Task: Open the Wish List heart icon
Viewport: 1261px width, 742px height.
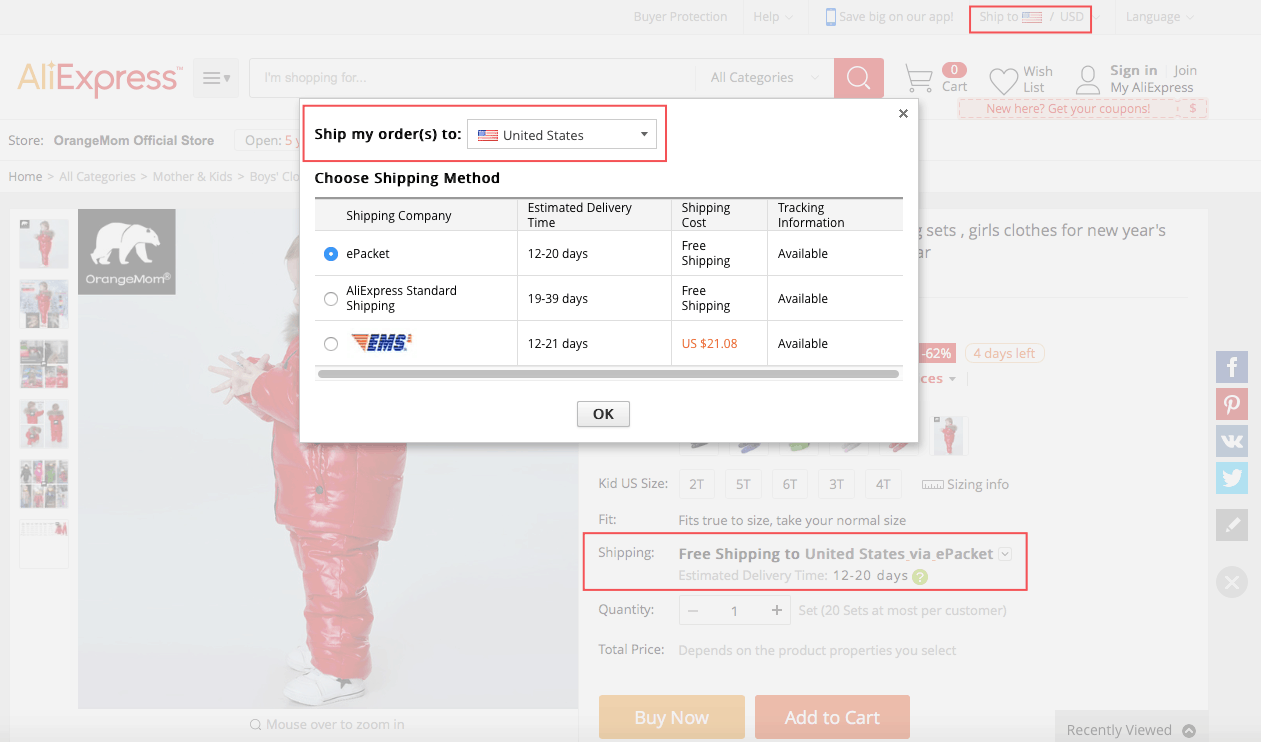Action: (x=1003, y=80)
